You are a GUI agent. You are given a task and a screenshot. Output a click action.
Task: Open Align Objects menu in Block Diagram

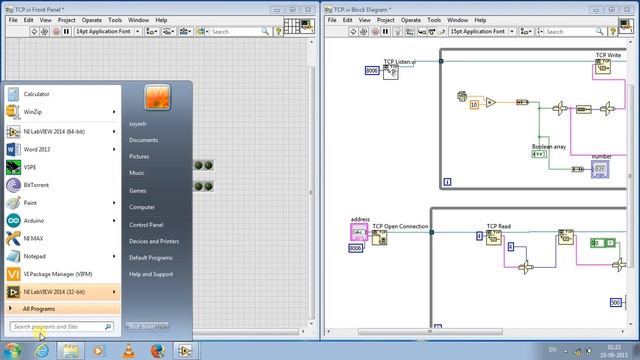526,31
